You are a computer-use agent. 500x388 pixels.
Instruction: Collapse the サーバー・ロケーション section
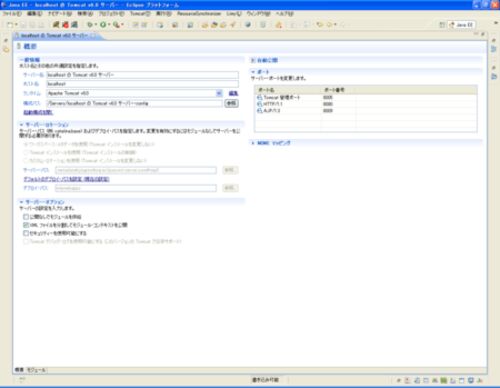click(21, 125)
